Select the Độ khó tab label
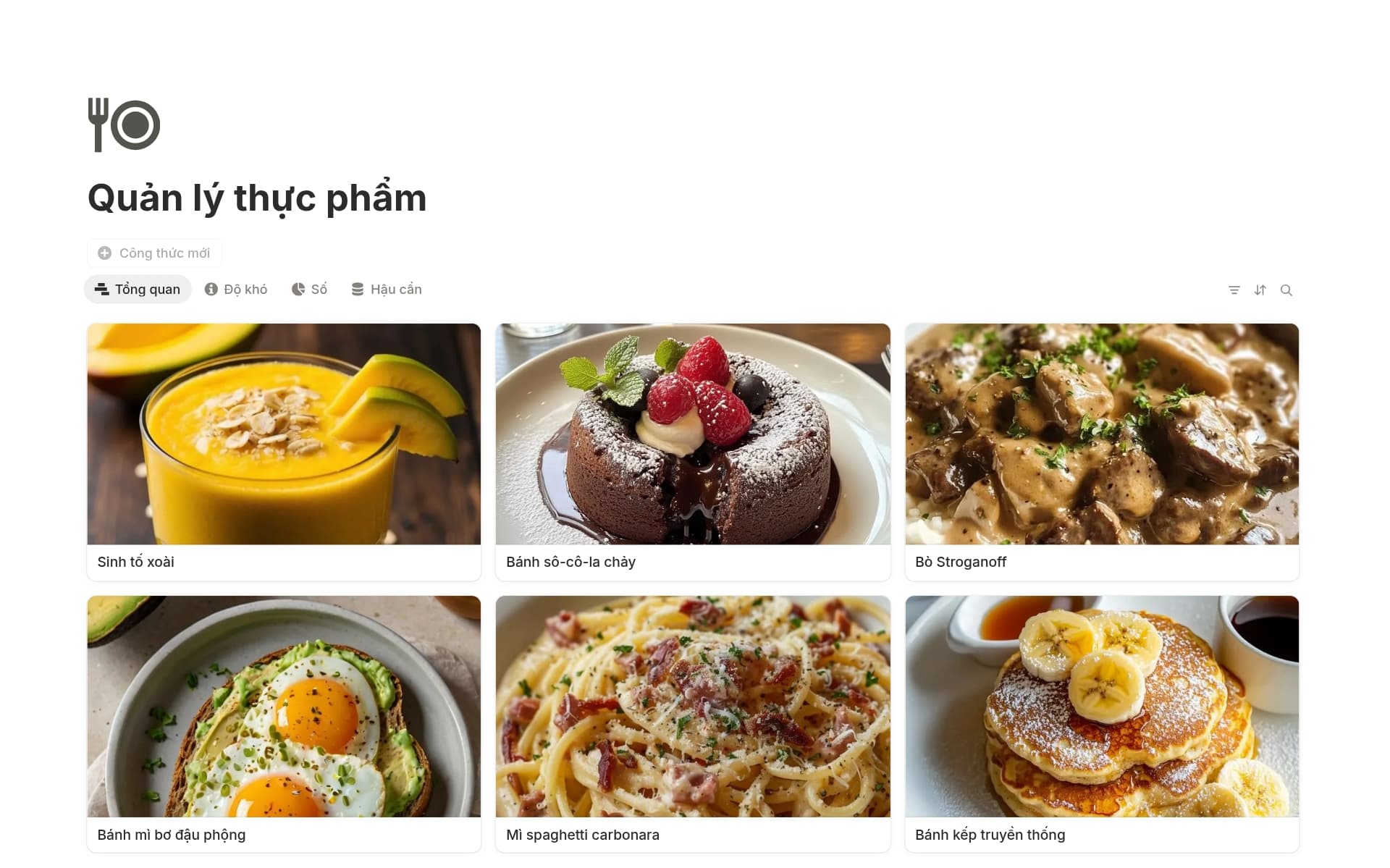 [245, 290]
